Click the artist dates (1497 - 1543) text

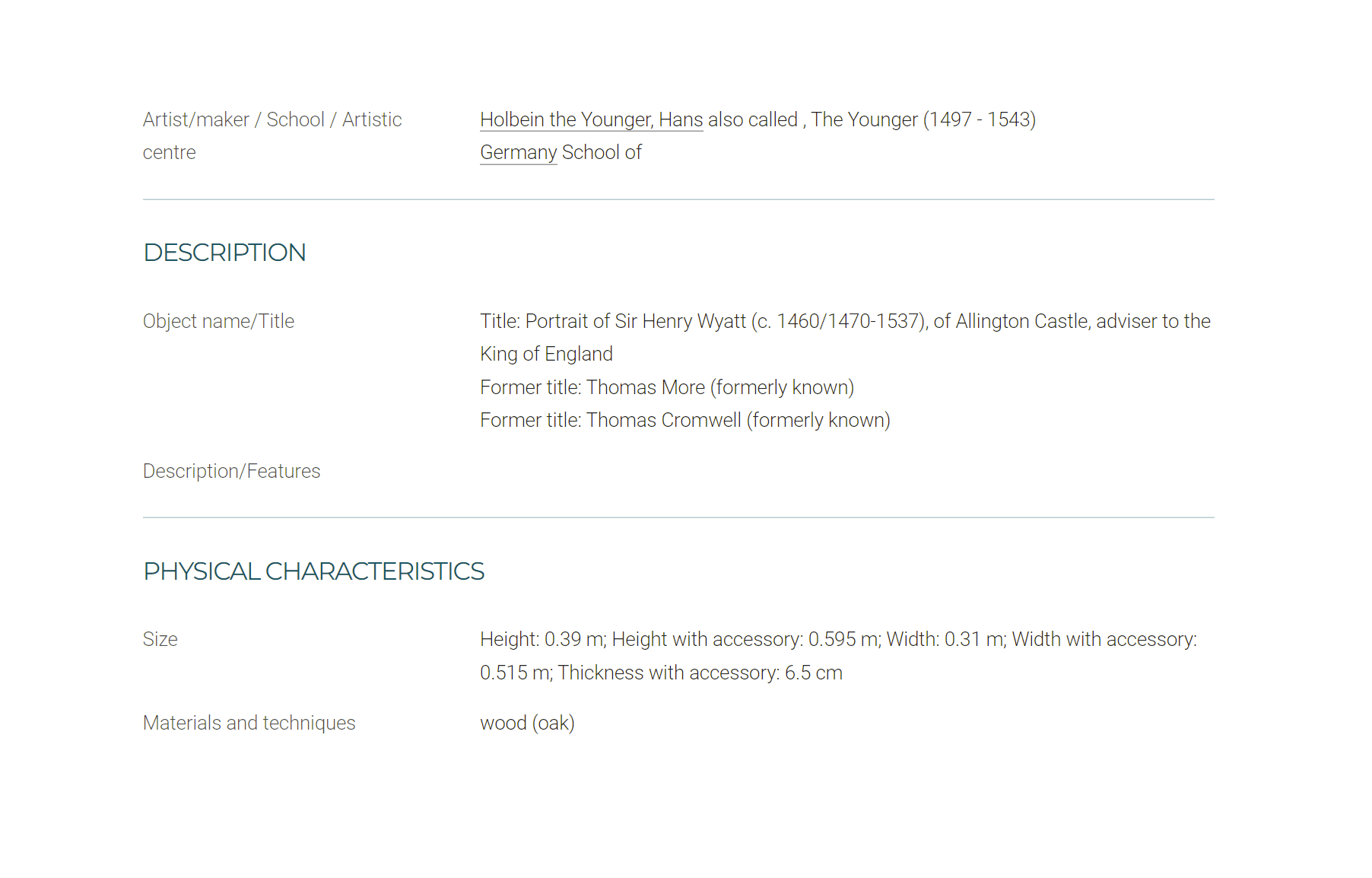pyautogui.click(x=980, y=120)
